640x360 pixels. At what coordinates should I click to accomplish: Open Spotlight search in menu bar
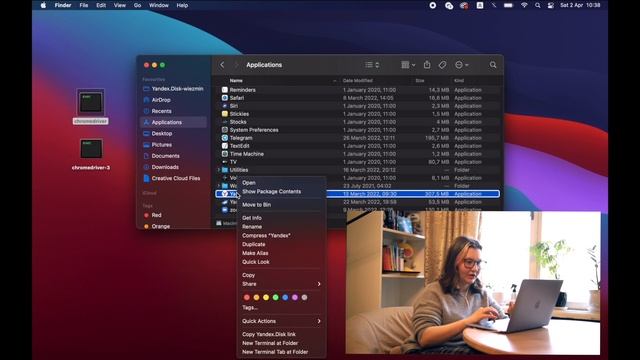(538, 5)
